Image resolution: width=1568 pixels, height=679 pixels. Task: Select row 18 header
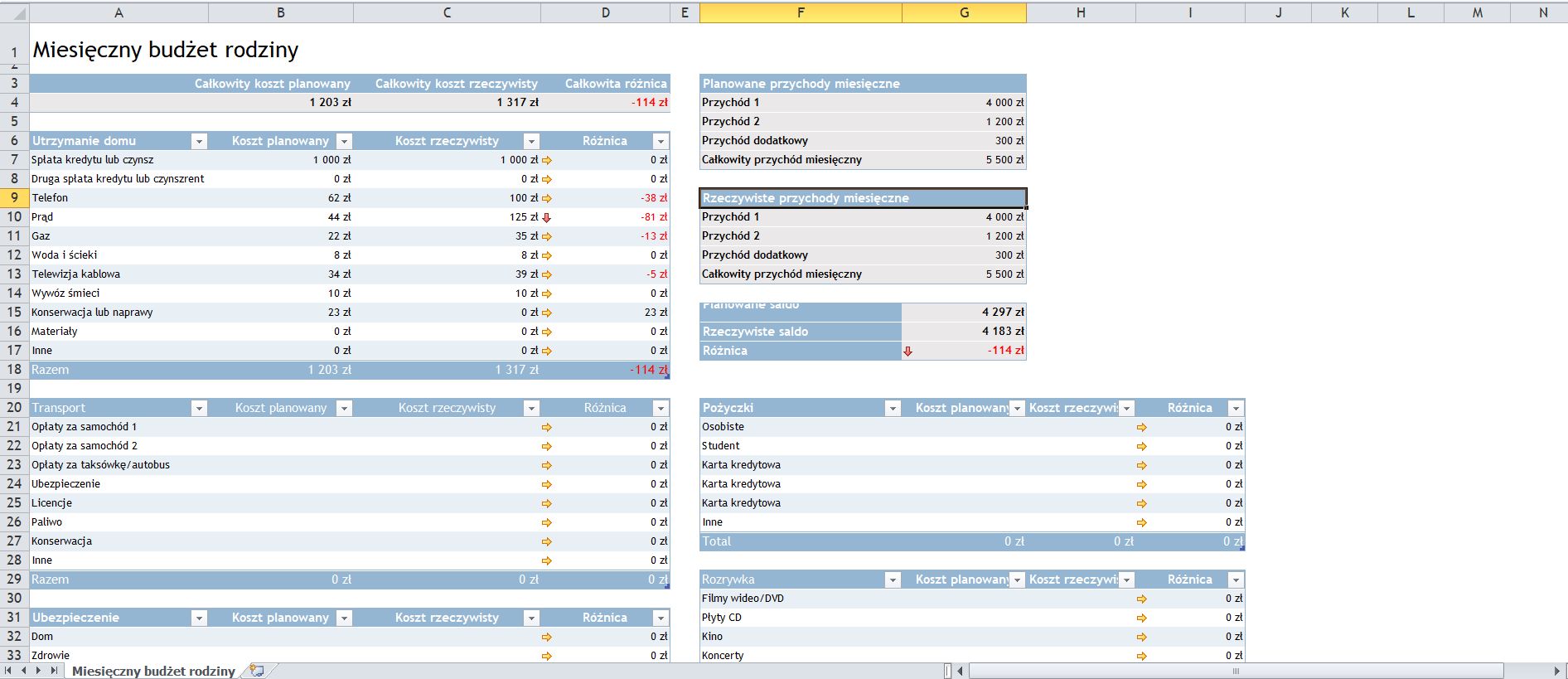tap(14, 369)
